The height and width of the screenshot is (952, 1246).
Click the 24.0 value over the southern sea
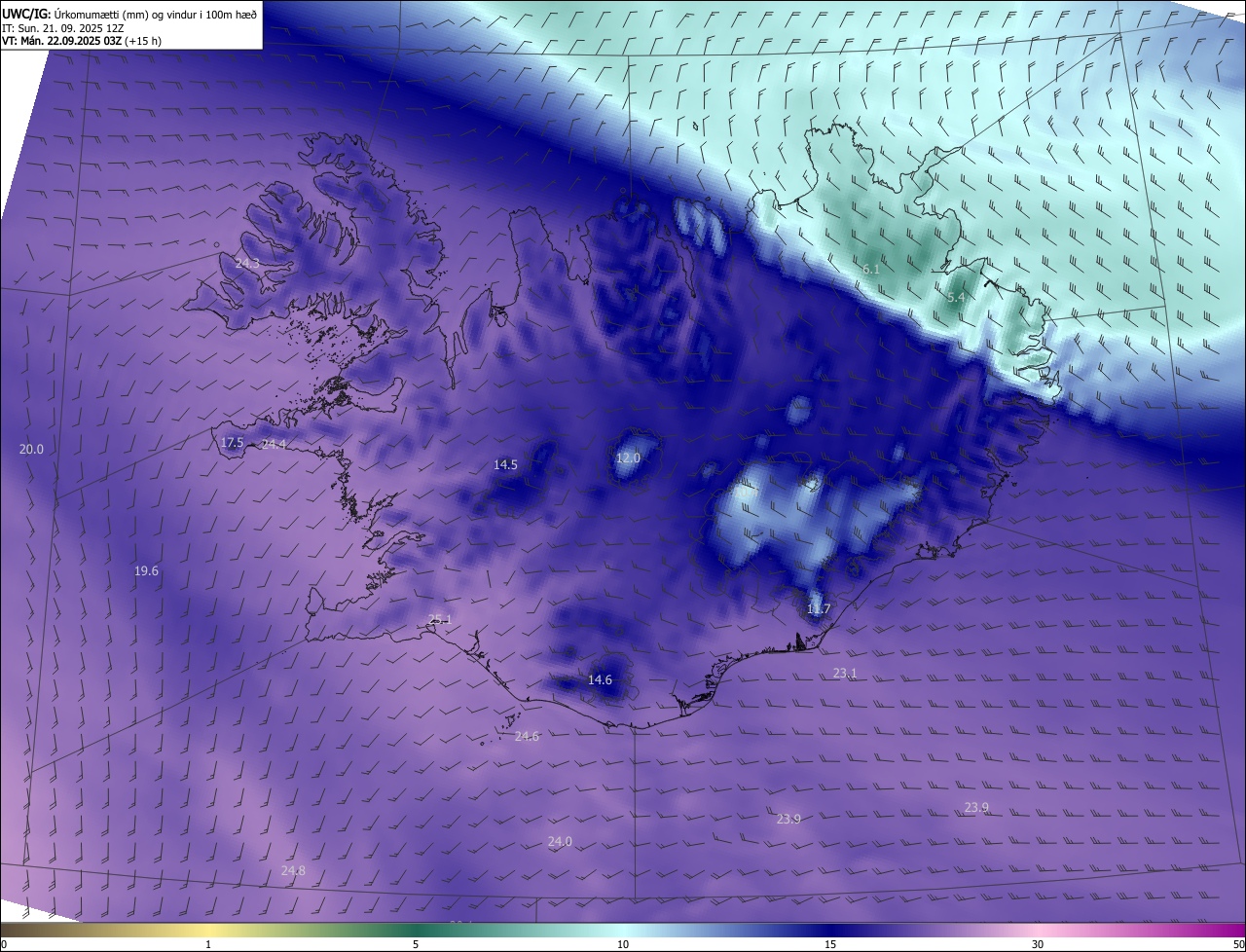click(560, 841)
